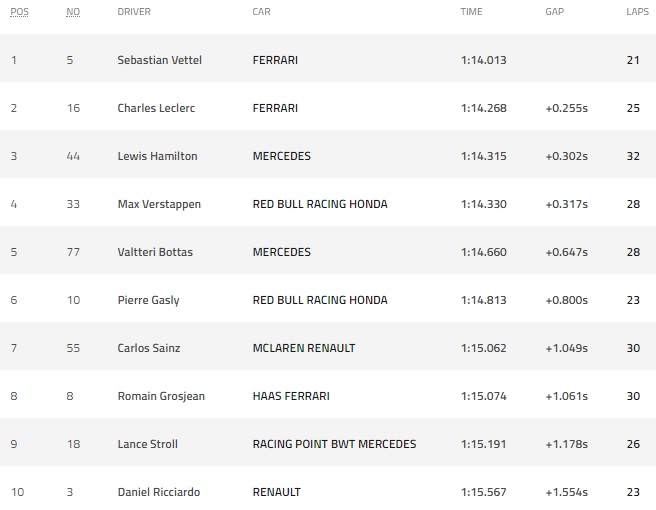Click Pierre Gasly's driver name
This screenshot has width=656, height=510.
click(148, 300)
